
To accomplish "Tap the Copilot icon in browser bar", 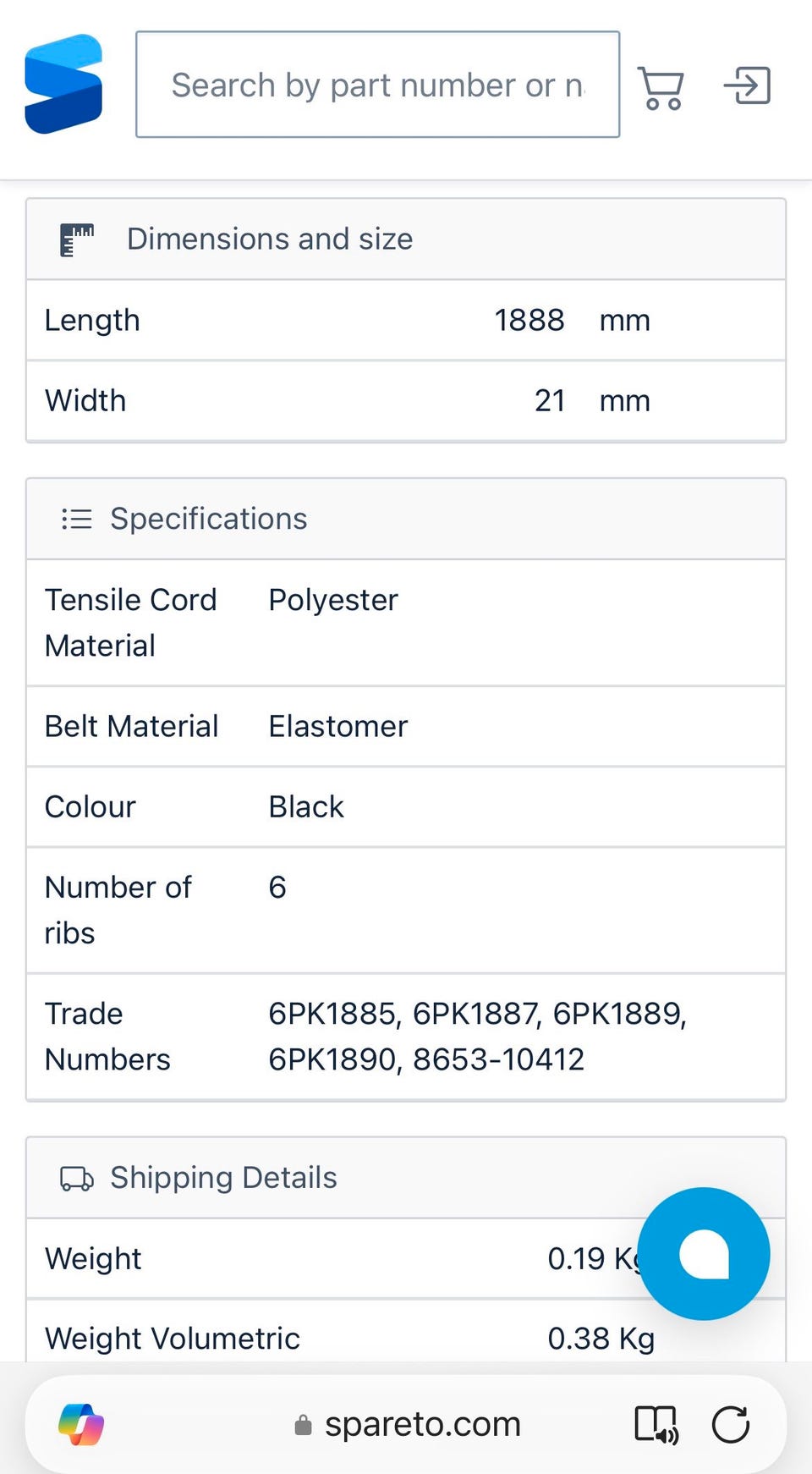I will tap(81, 1424).
